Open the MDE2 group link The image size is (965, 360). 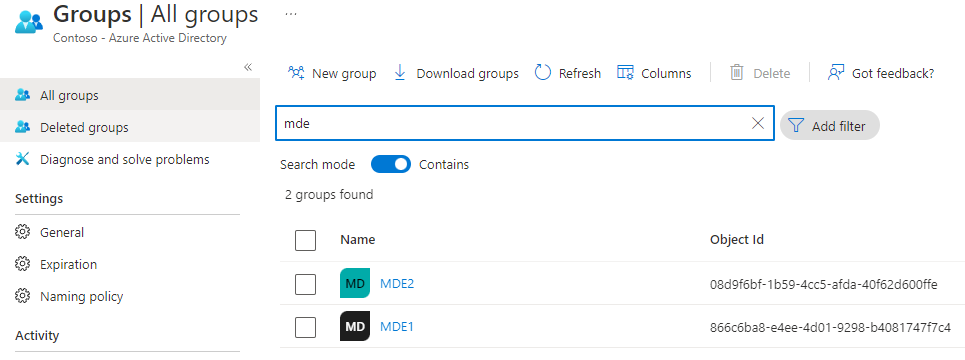(x=397, y=284)
